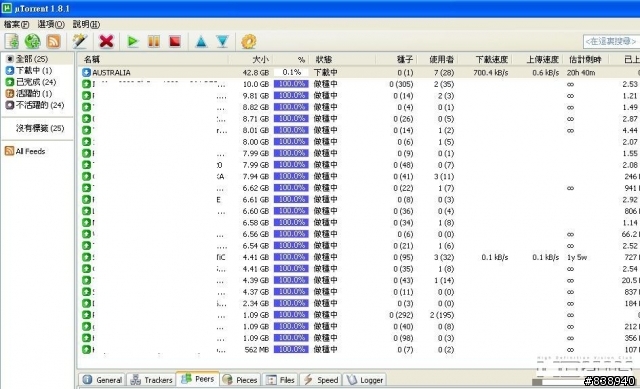Select 已完成 (24) category in the sidebar
The width and height of the screenshot is (640, 389).
click(x=36, y=82)
